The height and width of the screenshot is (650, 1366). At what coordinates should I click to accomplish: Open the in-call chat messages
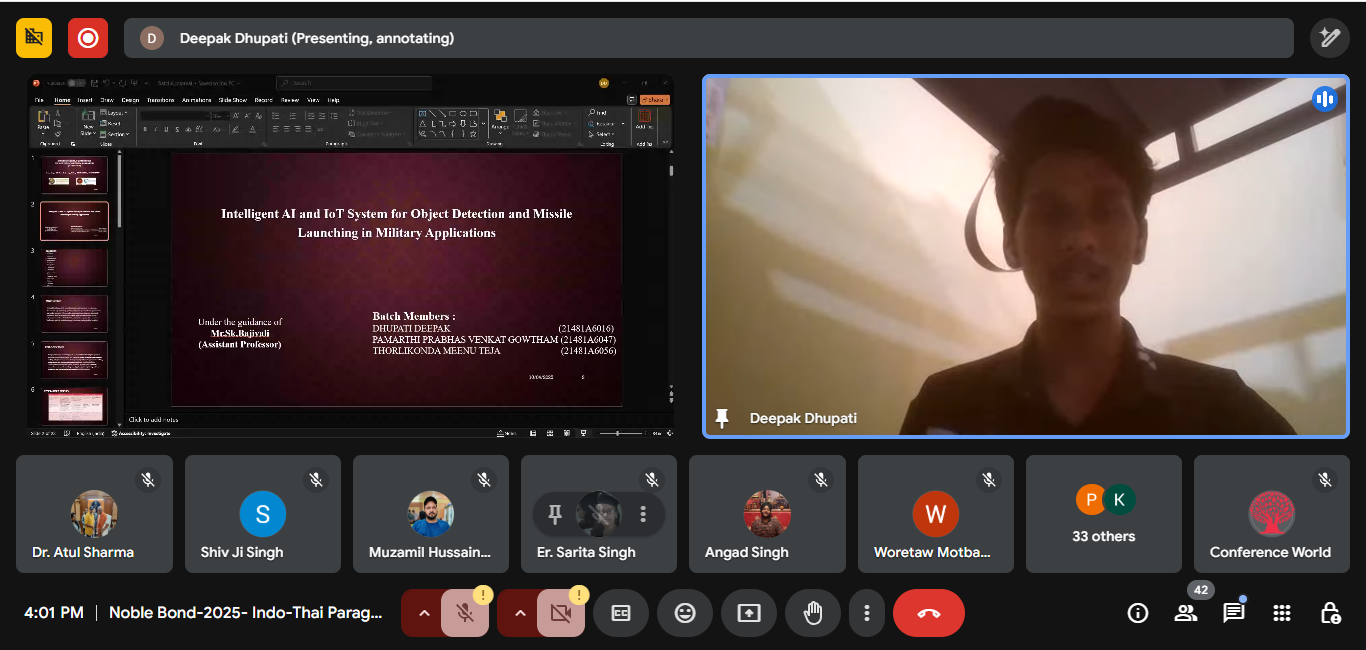click(x=1233, y=612)
